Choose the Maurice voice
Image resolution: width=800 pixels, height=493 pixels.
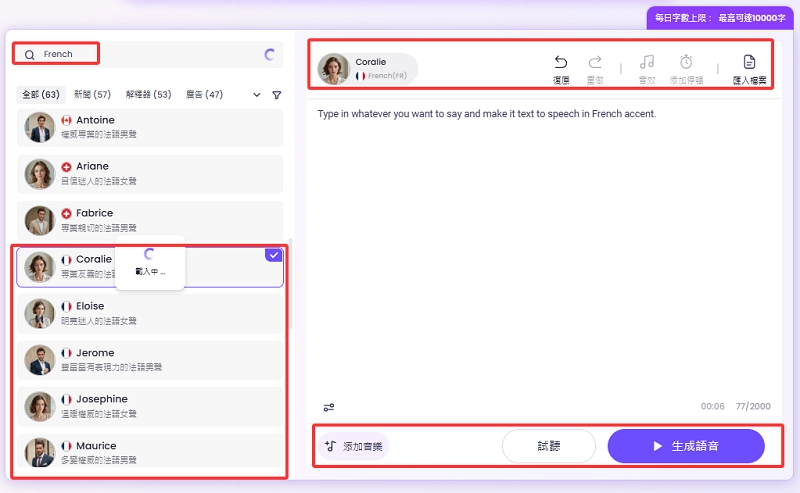click(x=150, y=451)
